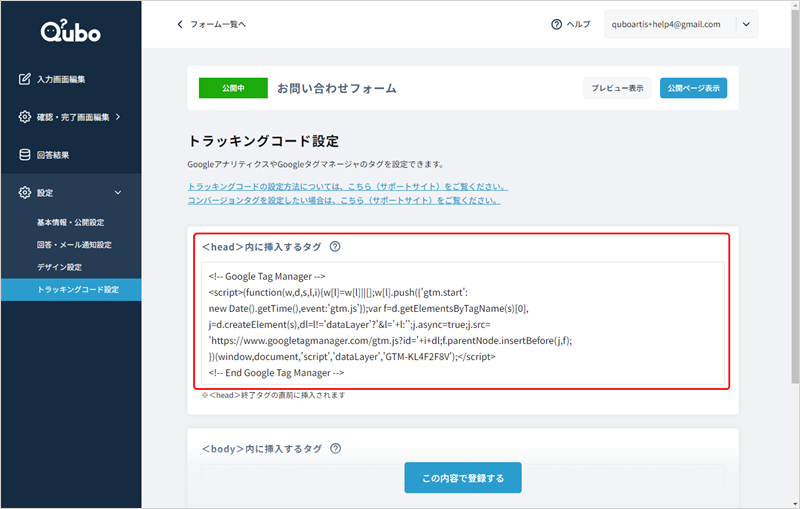This screenshot has width=800, height=509.
Task: Click the Qubo logo
Action: pyautogui.click(x=70, y=32)
